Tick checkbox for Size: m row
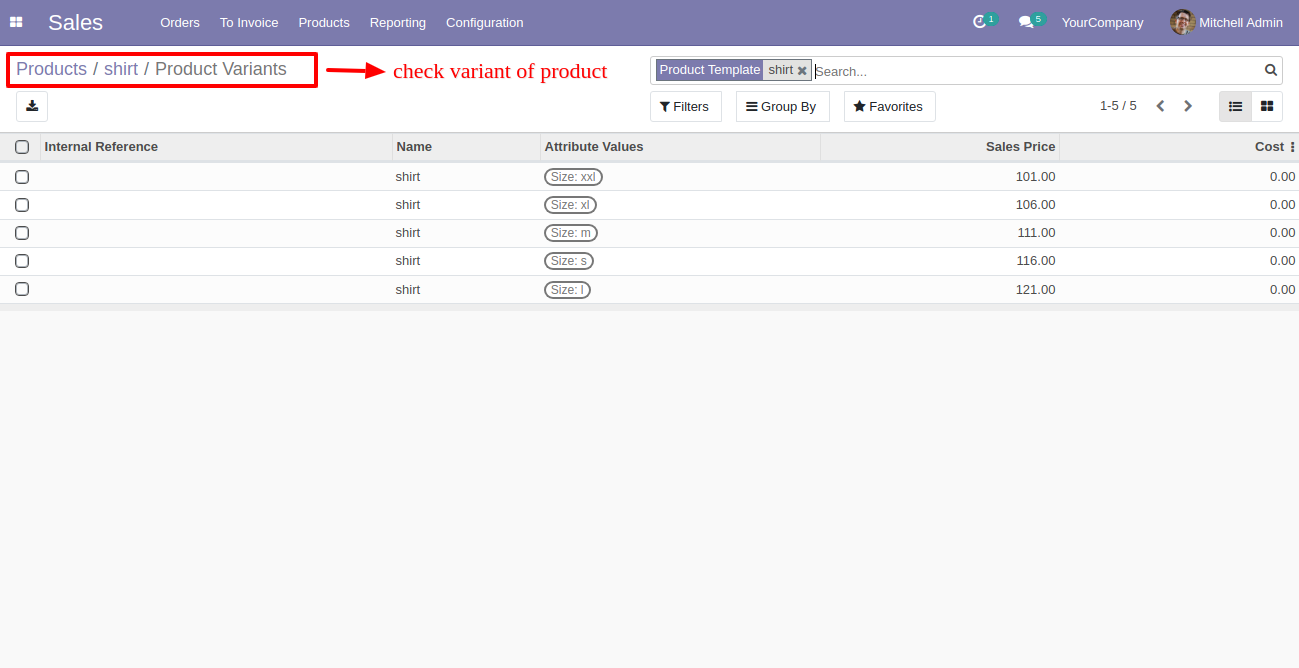 (22, 233)
